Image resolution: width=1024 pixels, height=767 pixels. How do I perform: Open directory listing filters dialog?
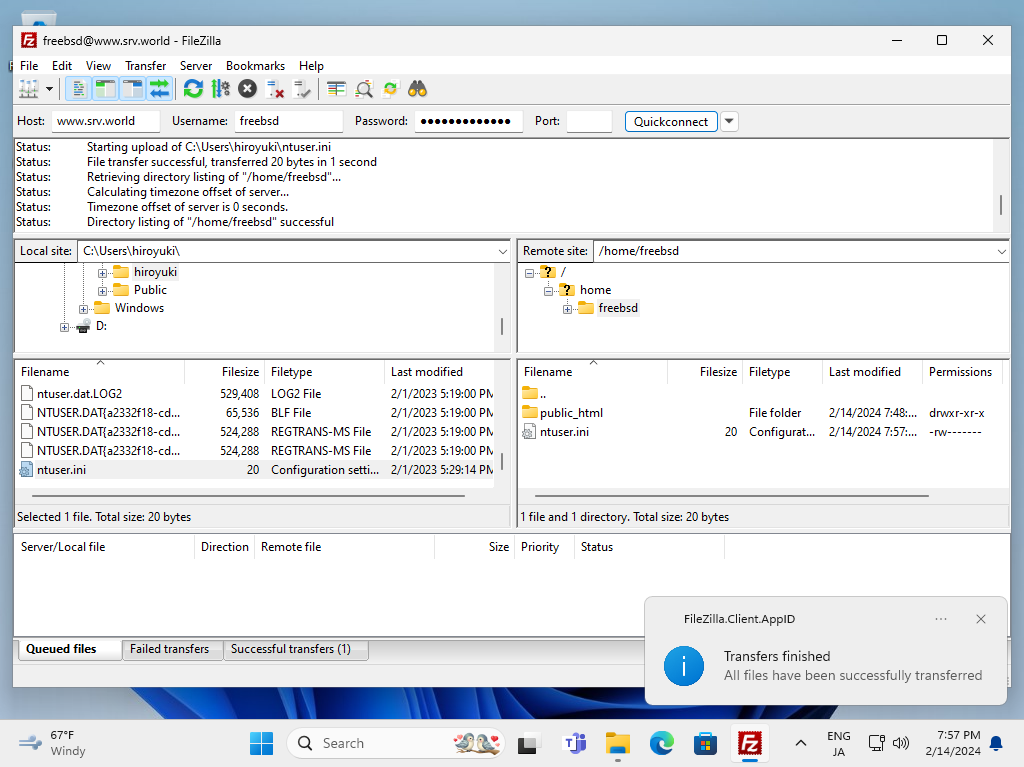click(x=336, y=89)
